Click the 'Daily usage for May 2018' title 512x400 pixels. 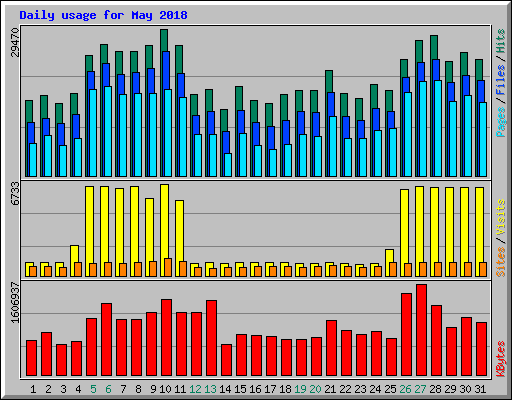point(103,15)
